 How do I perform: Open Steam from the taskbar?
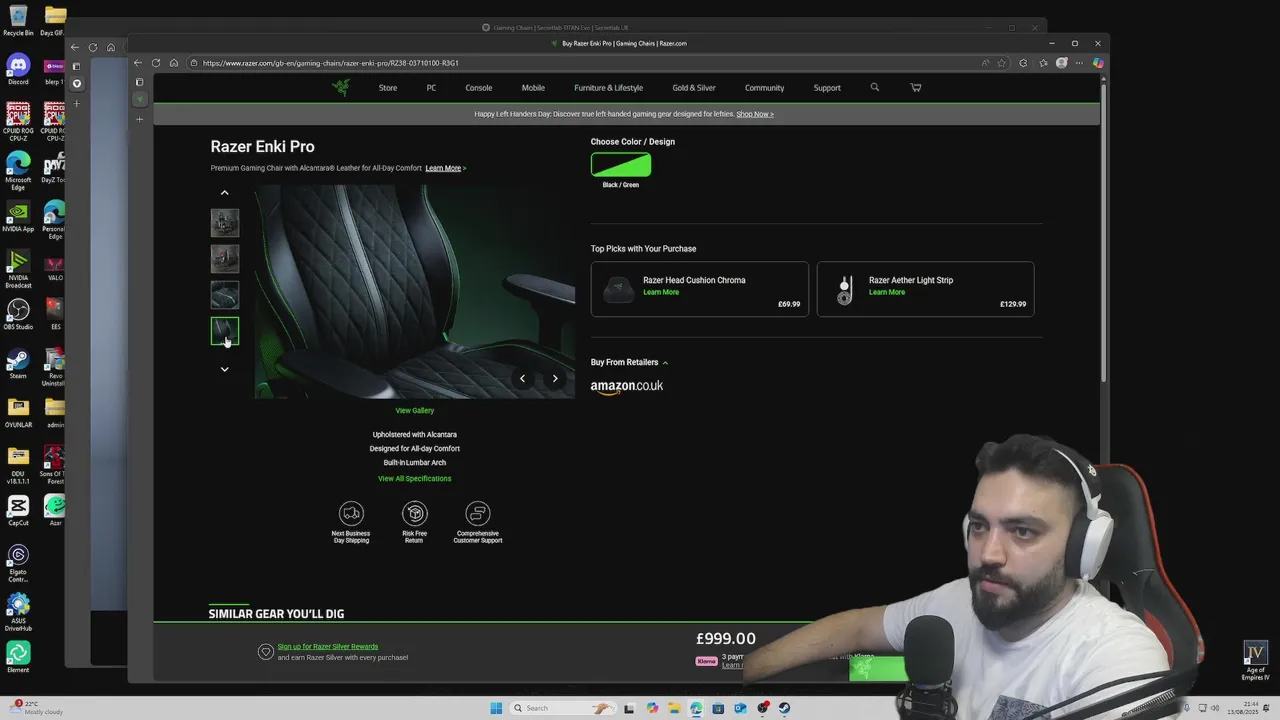coord(784,708)
